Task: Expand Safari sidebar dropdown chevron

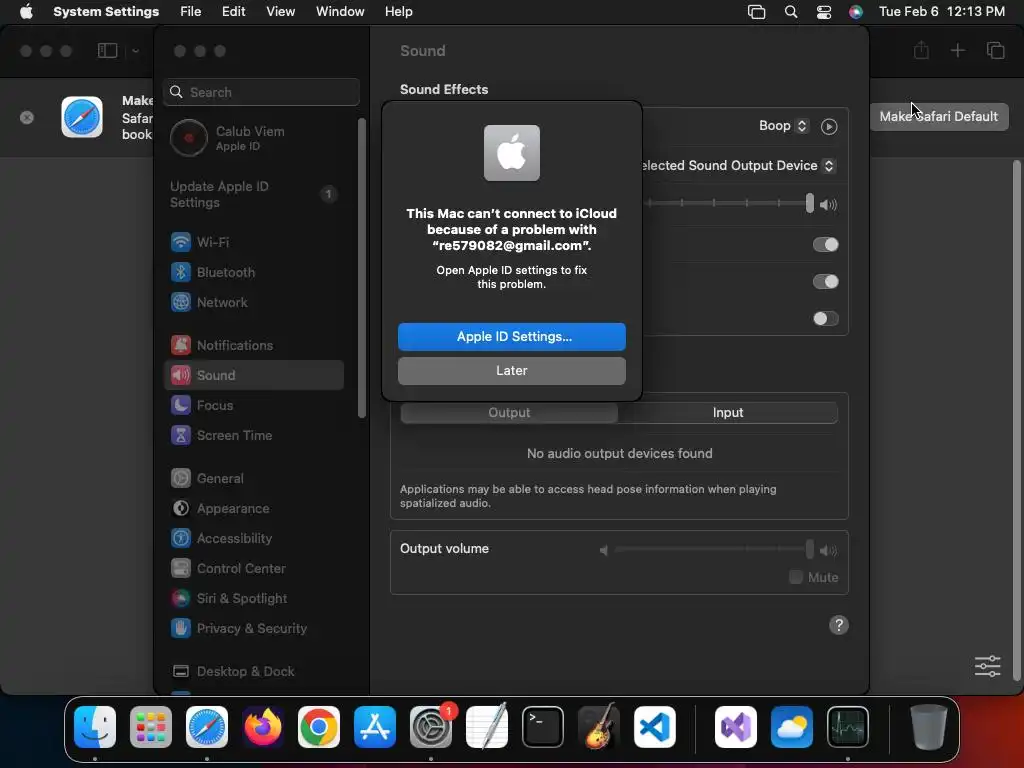Action: [x=135, y=50]
